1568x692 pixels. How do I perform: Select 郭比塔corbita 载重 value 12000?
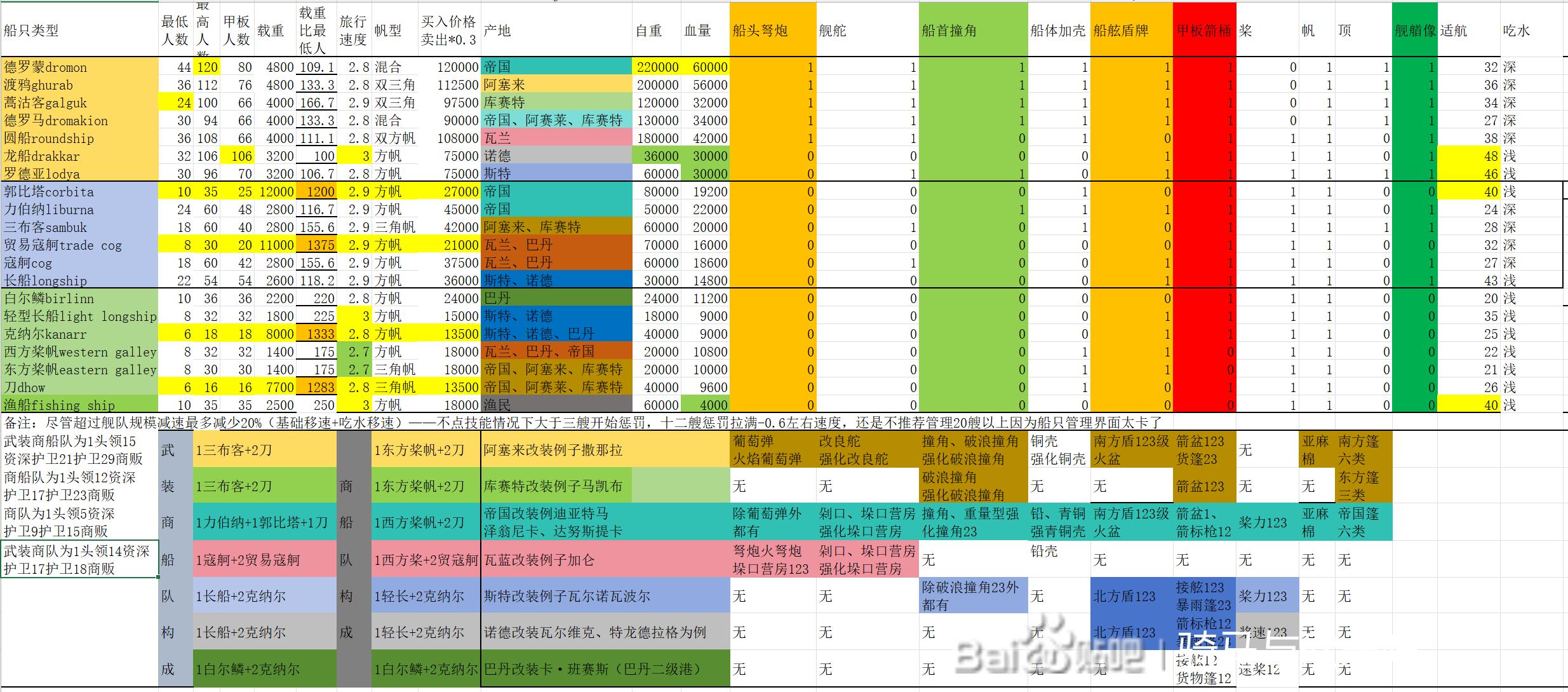[276, 192]
